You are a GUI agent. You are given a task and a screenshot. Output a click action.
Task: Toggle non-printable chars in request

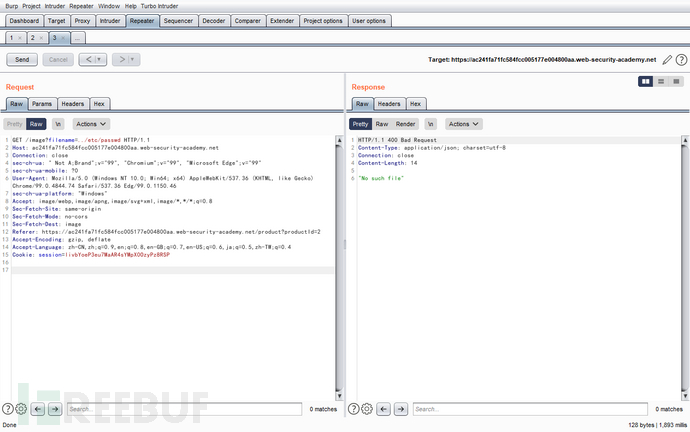[x=58, y=124]
